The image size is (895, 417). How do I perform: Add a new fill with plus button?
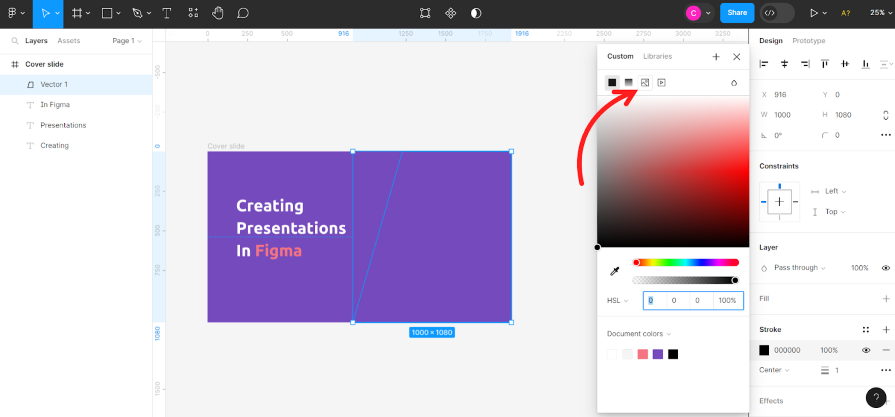[x=885, y=298]
